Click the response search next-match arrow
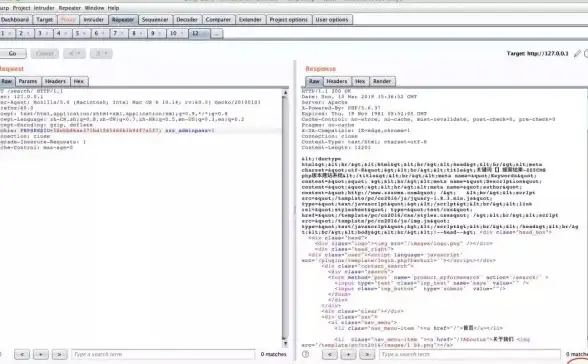Viewport: 588px width, 364px height. tap(367, 354)
